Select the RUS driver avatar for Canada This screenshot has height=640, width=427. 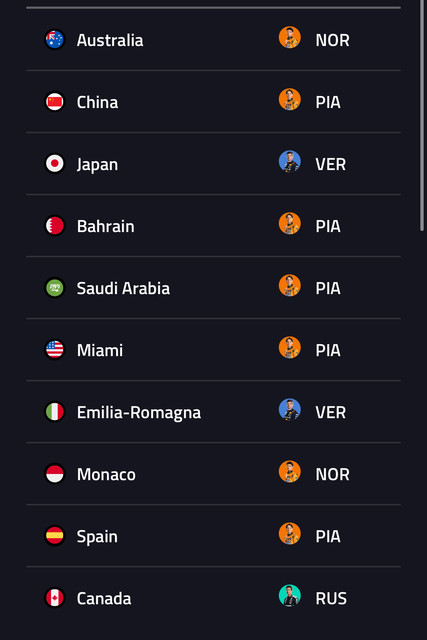tap(290, 596)
